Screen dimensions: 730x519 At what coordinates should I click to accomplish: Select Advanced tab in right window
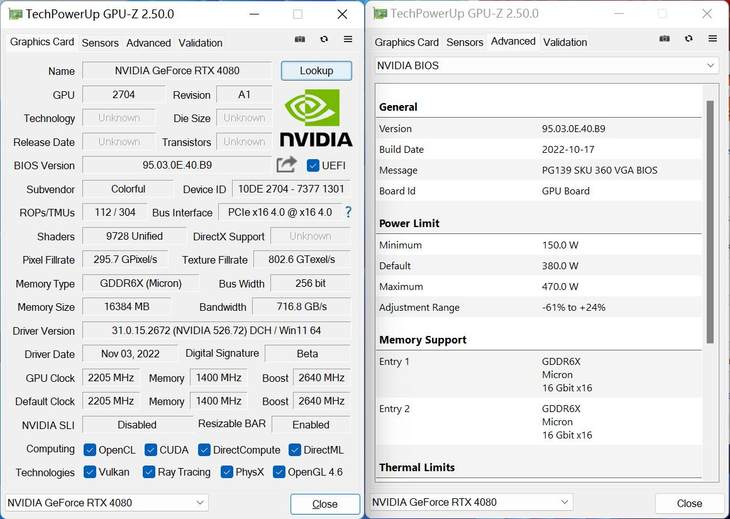click(513, 41)
